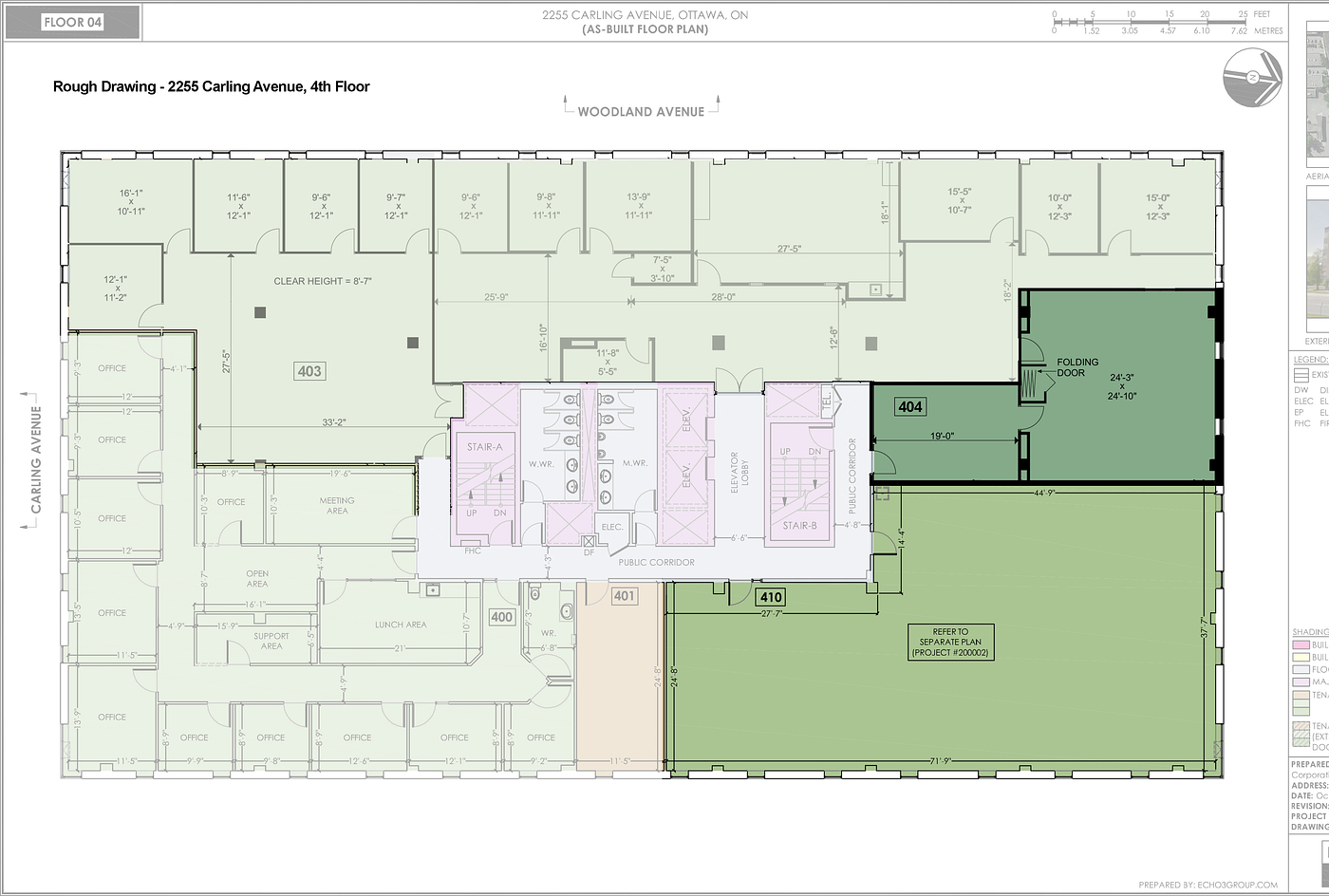Screen dimensions: 1329x896
Task: Click the MEETING AREA room label
Action: (336, 506)
